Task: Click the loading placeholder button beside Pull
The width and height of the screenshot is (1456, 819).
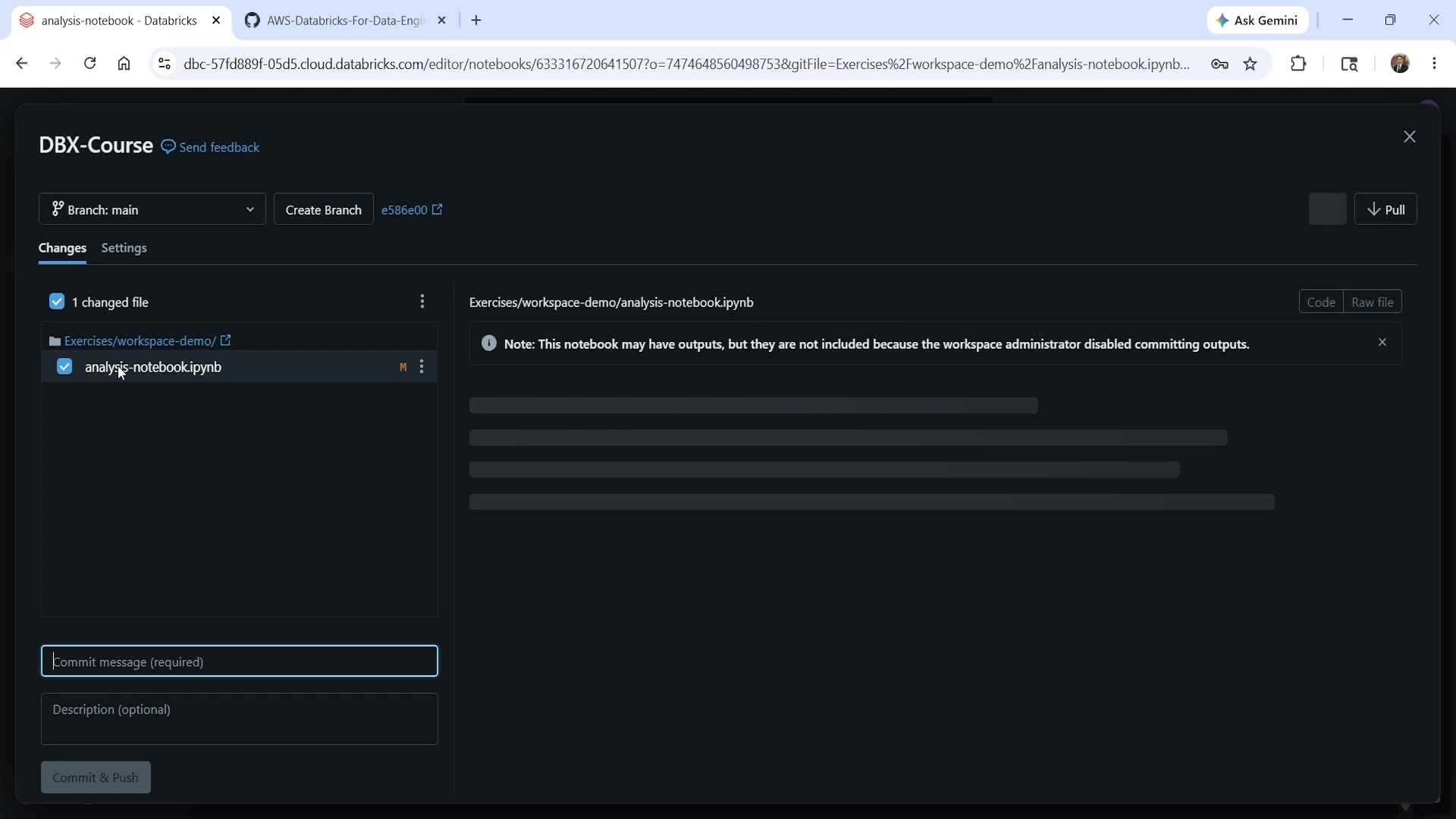Action: pyautogui.click(x=1327, y=209)
